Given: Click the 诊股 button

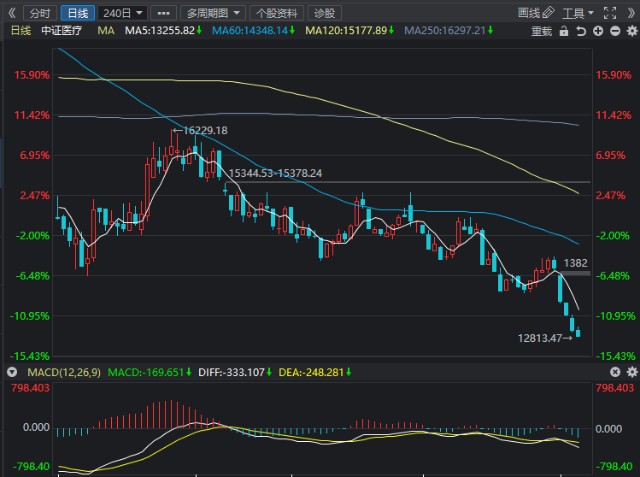Looking at the screenshot, I should coord(324,13).
